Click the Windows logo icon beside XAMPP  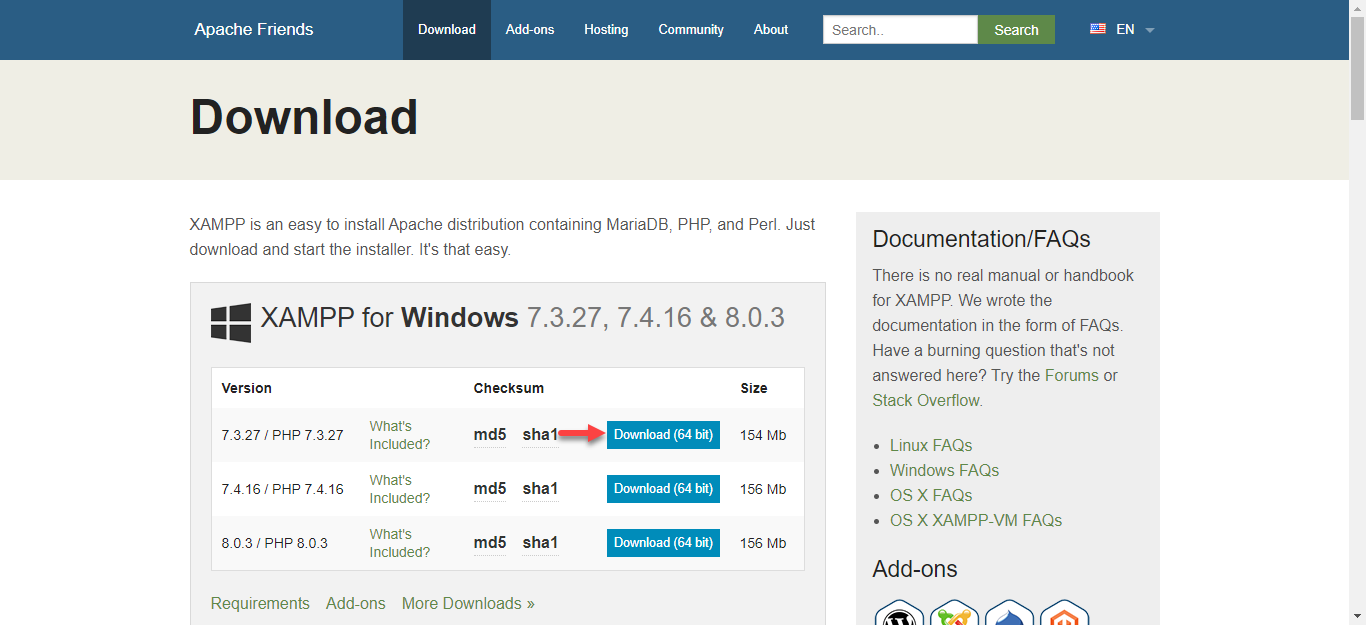[231, 323]
